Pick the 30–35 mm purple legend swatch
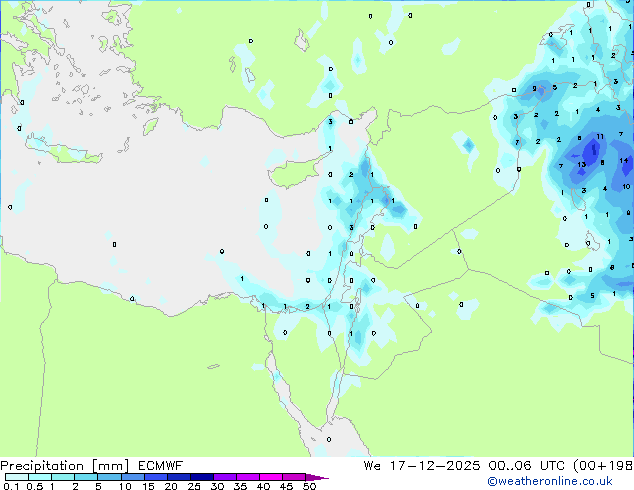The image size is (634, 490). [x=224, y=477]
